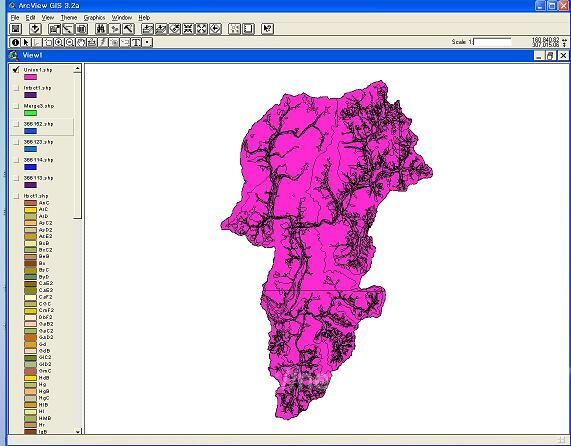Click the legend scrollbar up arrow
This screenshot has height=446, width=571.
[x=77, y=68]
